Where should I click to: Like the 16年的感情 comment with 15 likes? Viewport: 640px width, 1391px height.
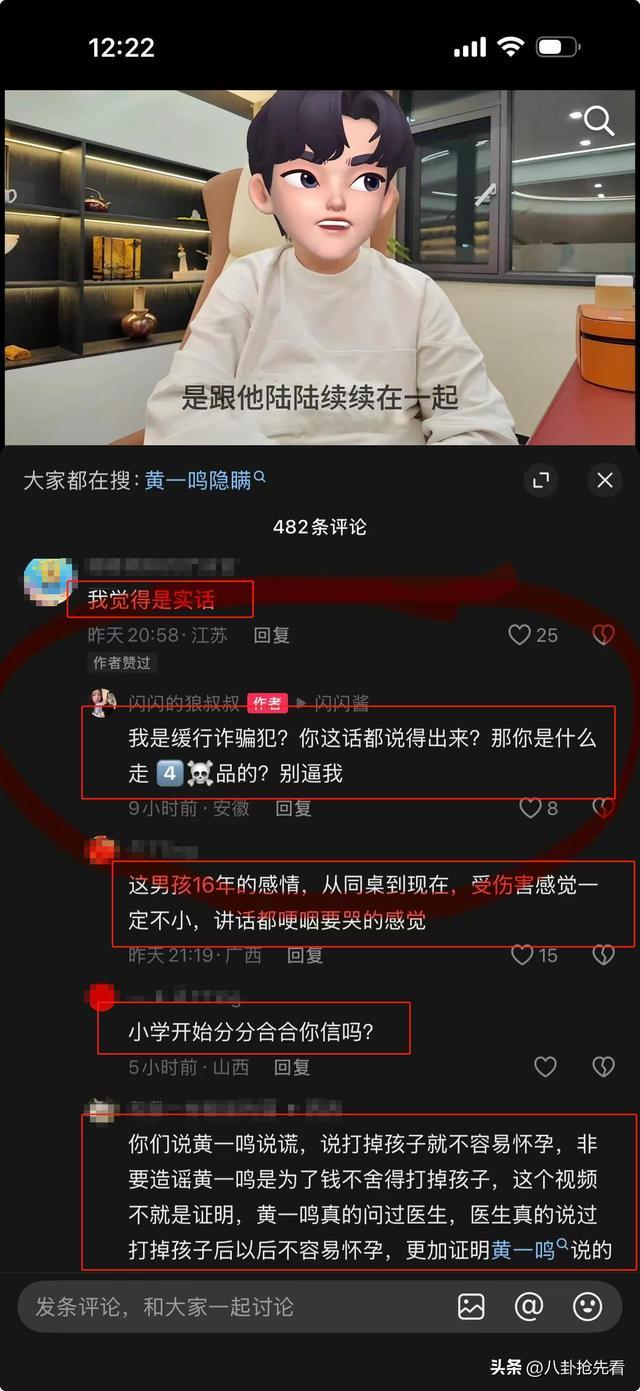pos(533,955)
